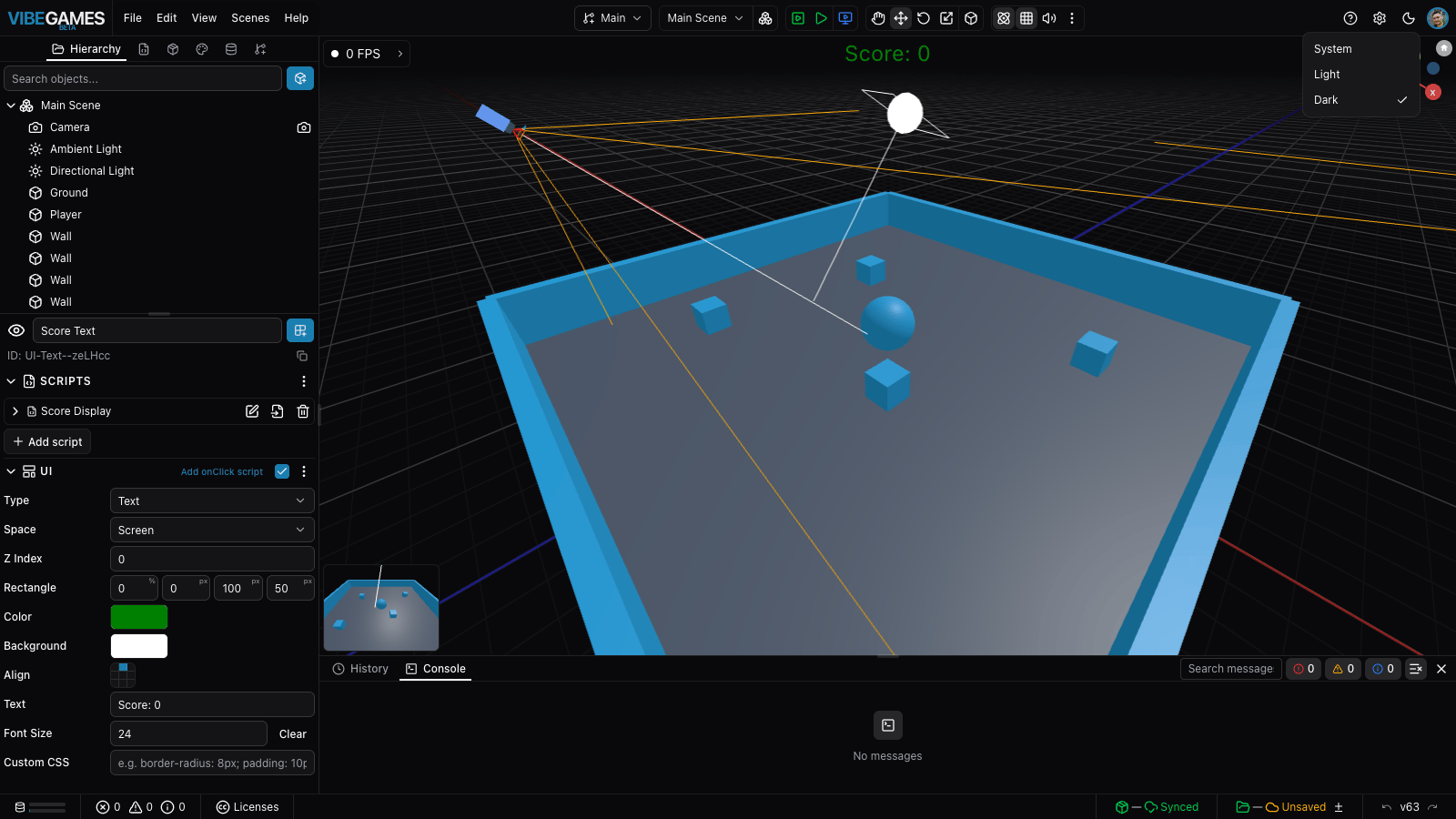
Task: Uncheck the UI component checkbox
Action: (x=282, y=471)
